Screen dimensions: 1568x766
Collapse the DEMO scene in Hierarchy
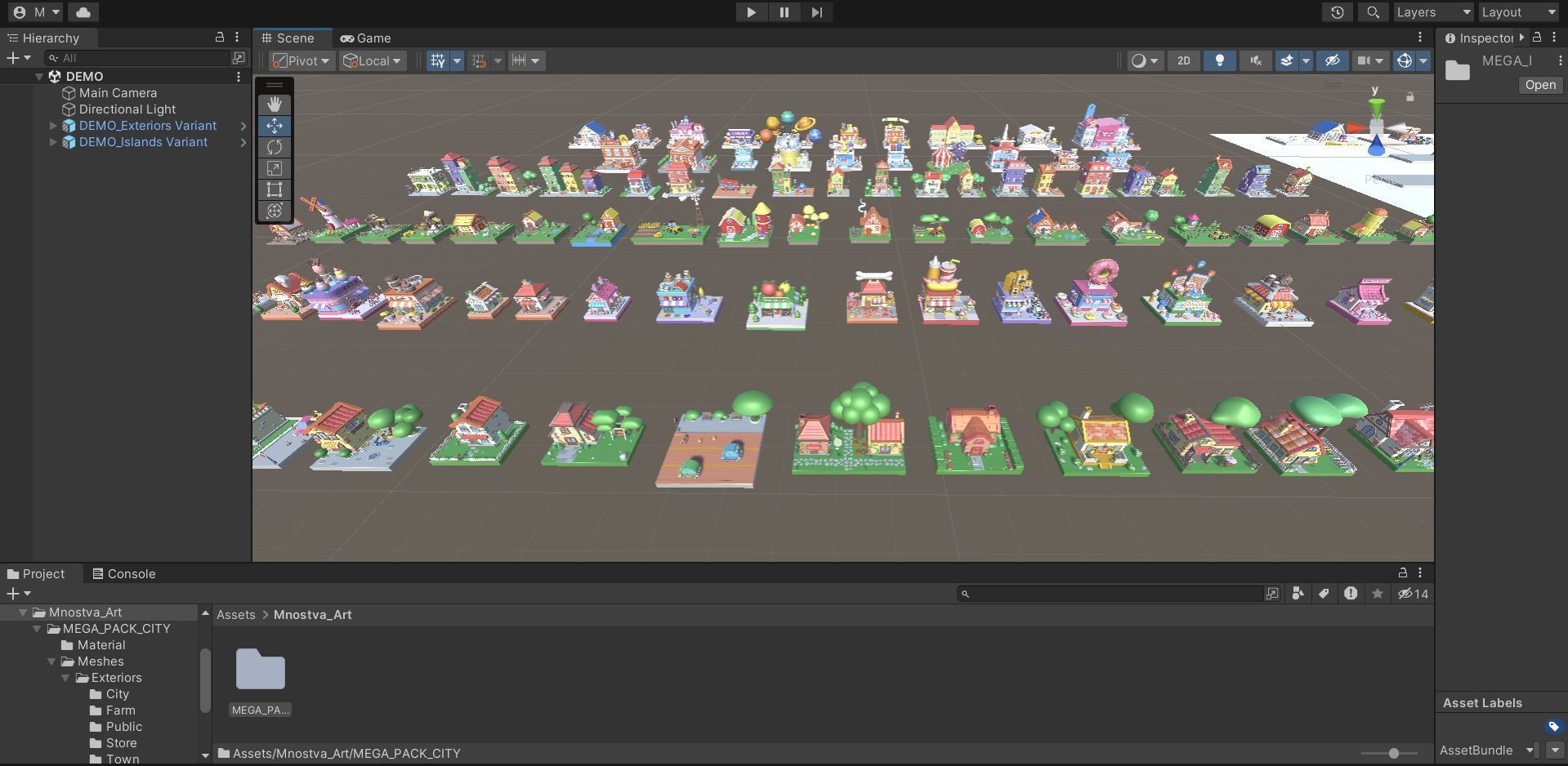click(39, 77)
